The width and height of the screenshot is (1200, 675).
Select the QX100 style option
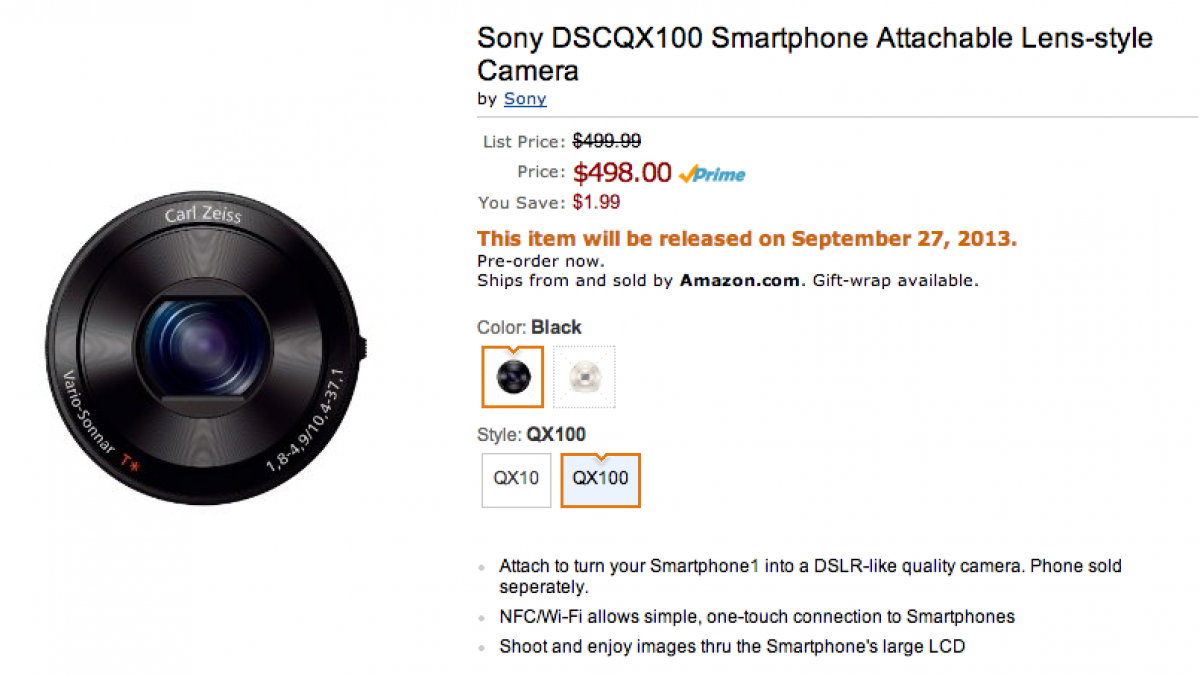600,479
